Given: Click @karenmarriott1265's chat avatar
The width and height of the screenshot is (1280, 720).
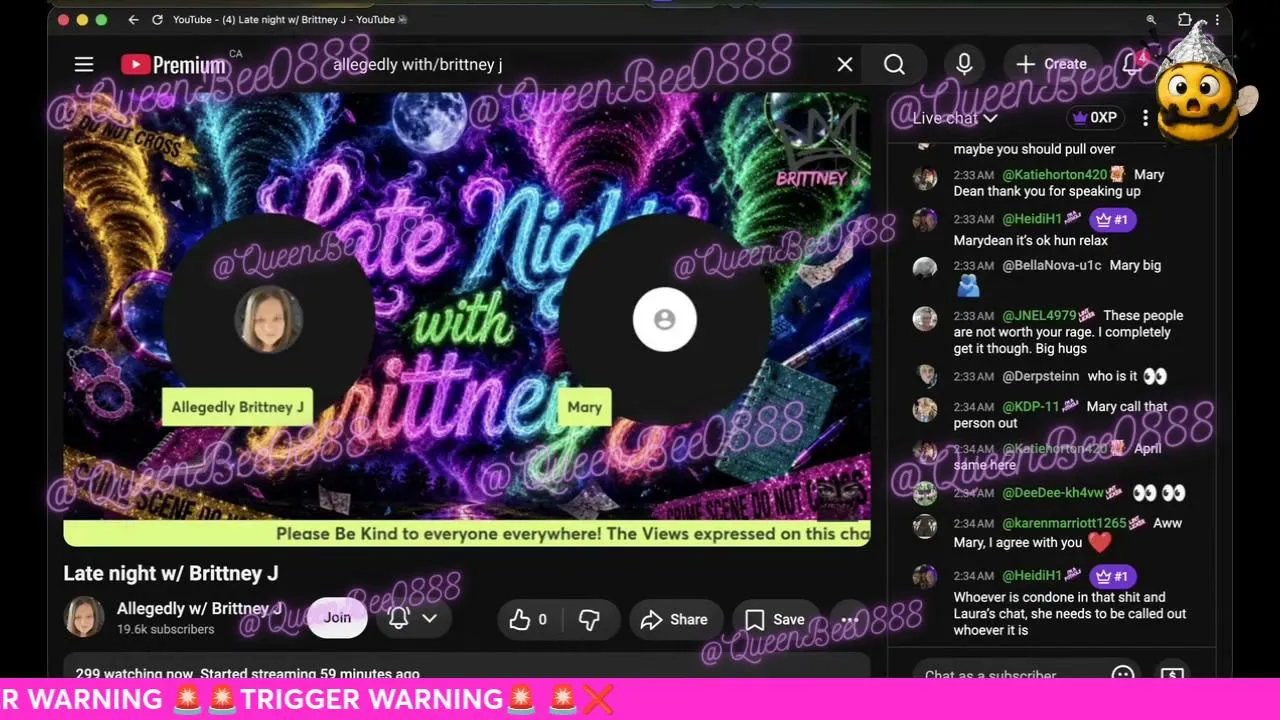Looking at the screenshot, I should (x=925, y=525).
